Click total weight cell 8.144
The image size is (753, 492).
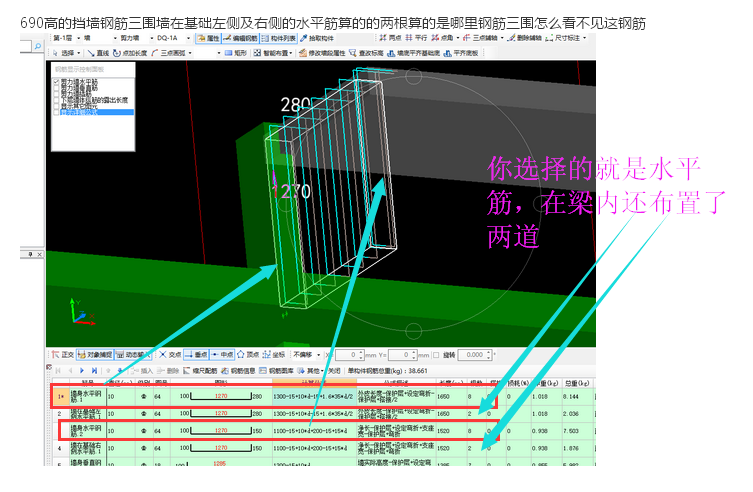click(x=578, y=396)
